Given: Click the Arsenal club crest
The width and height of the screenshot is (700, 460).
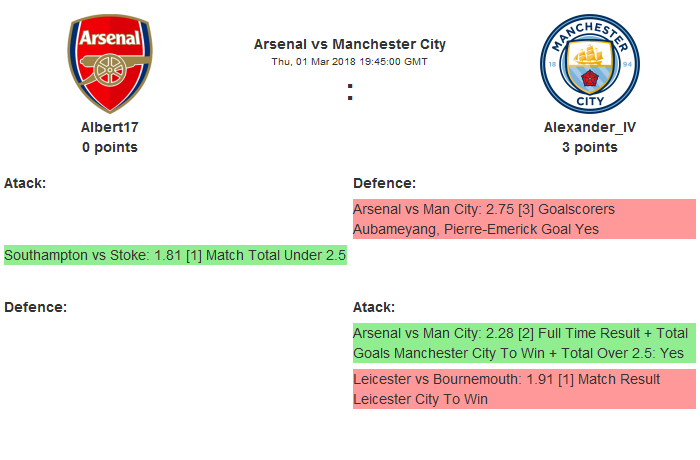Looking at the screenshot, I should 110,64.
